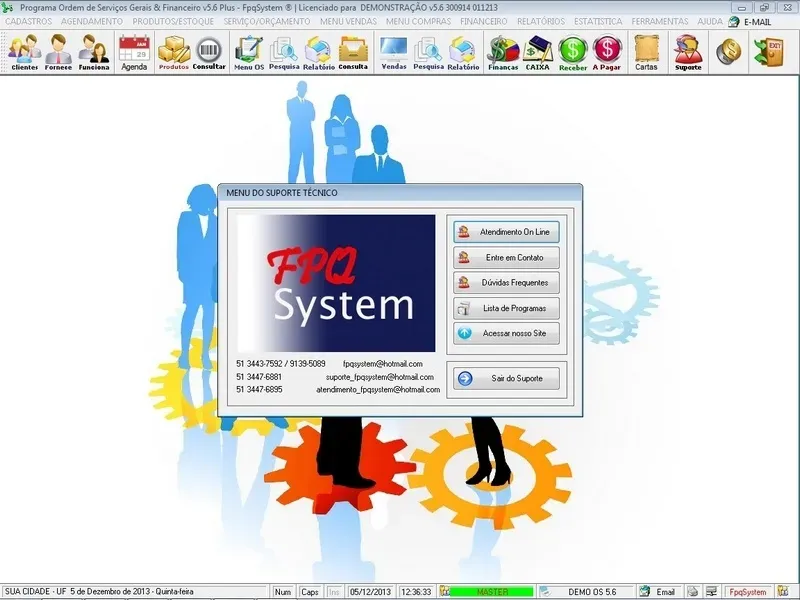Click the Atendimento On Line button

(506, 231)
